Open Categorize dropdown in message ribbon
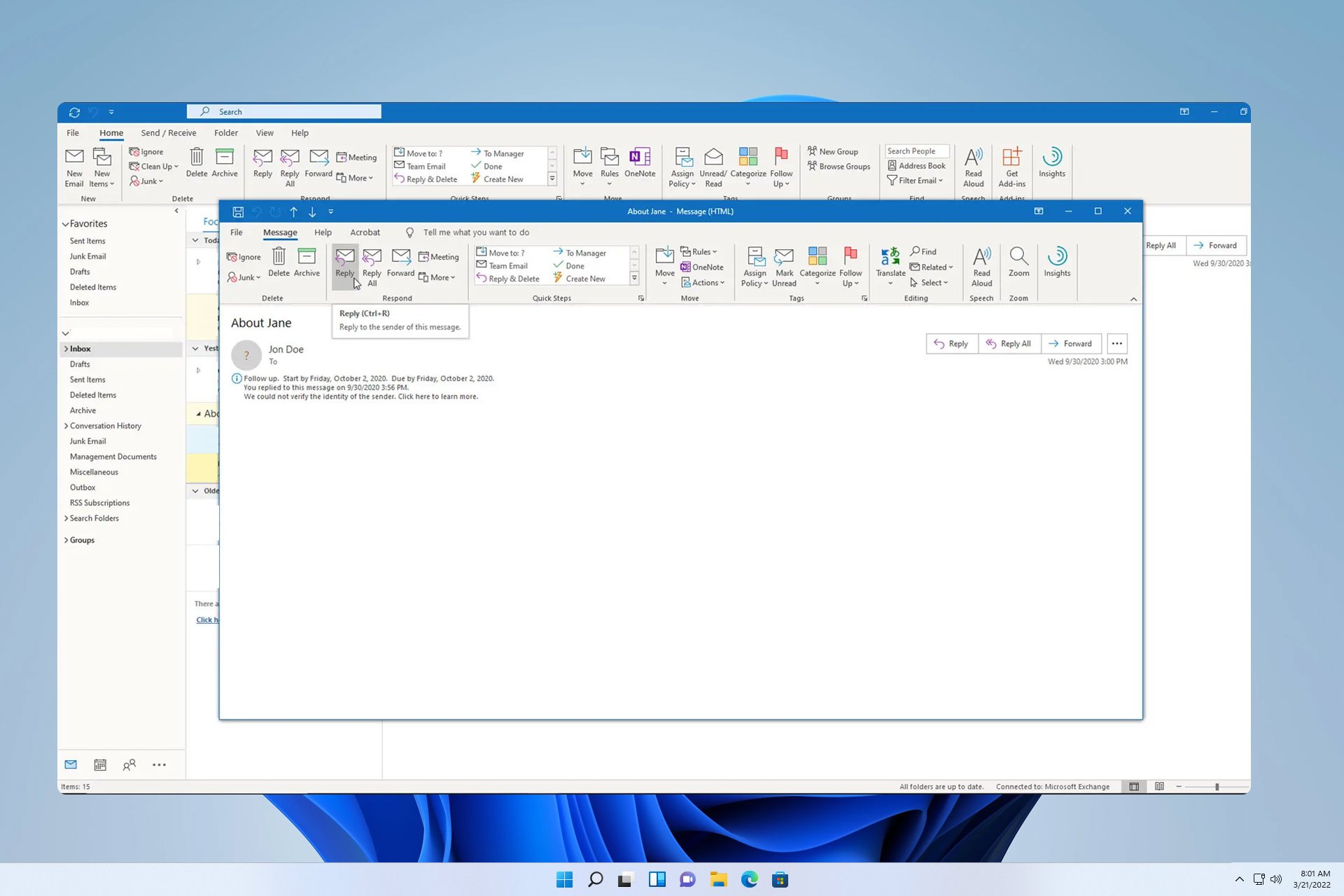The width and height of the screenshot is (1344, 896). pos(817,267)
